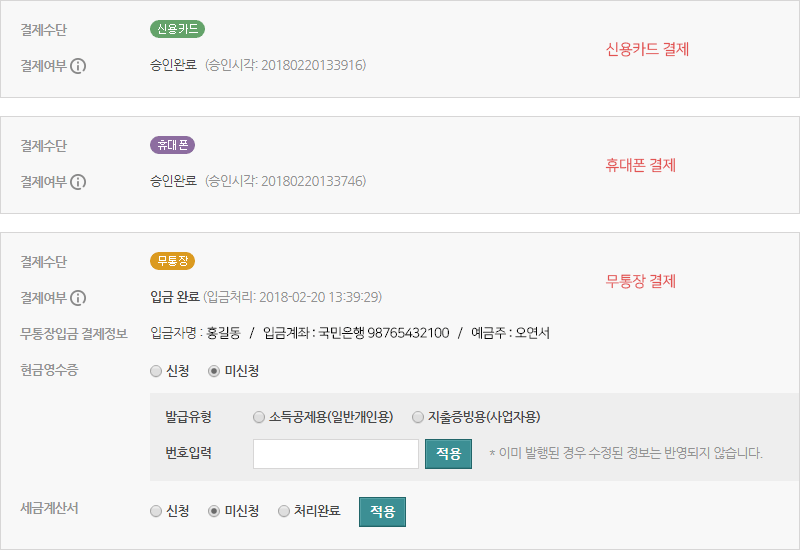
Task: Select 신청 radio for 현금영수증
Action: (156, 371)
